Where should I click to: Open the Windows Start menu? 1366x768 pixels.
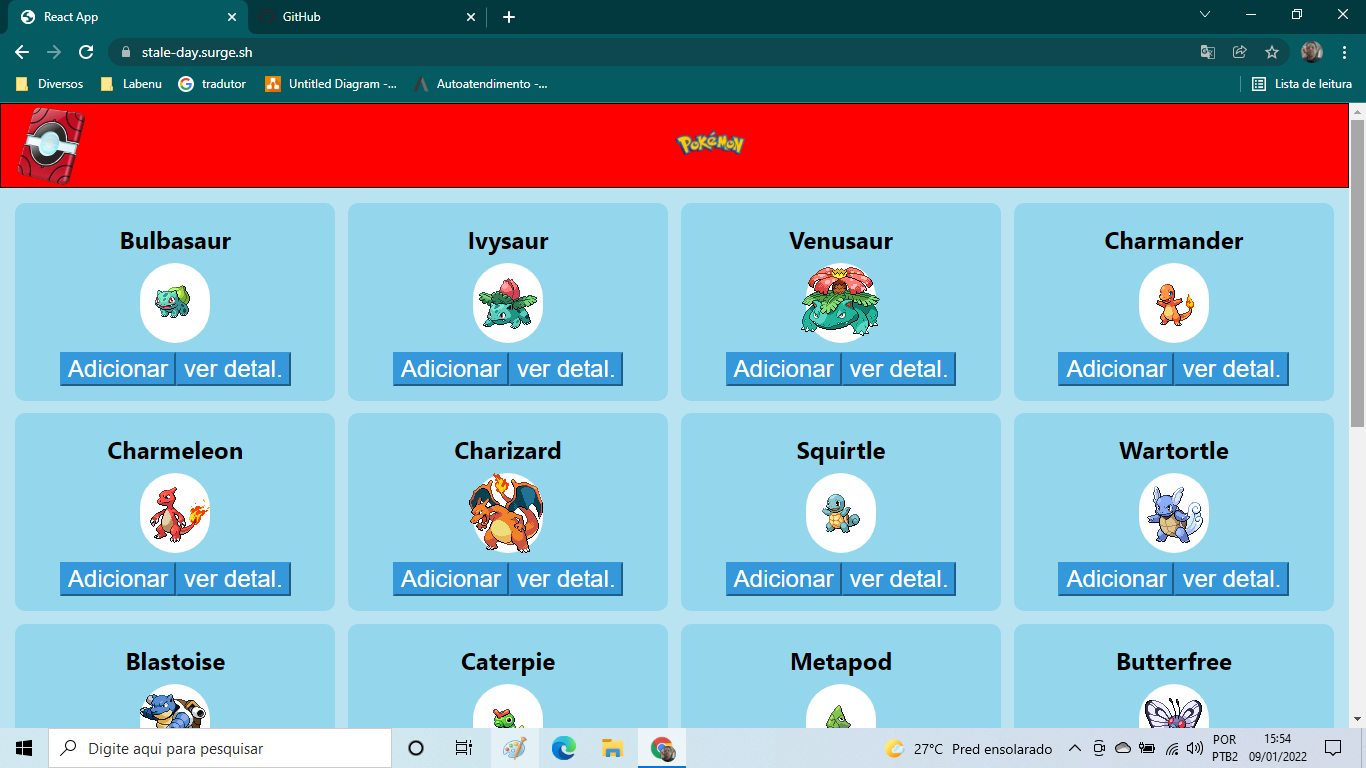pos(24,748)
